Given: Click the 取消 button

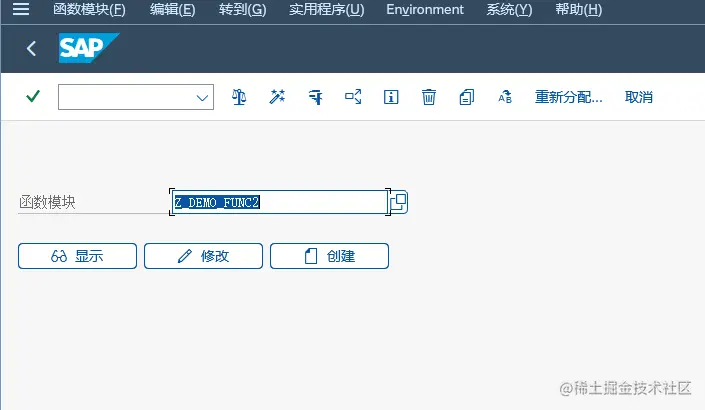Looking at the screenshot, I should 638,97.
